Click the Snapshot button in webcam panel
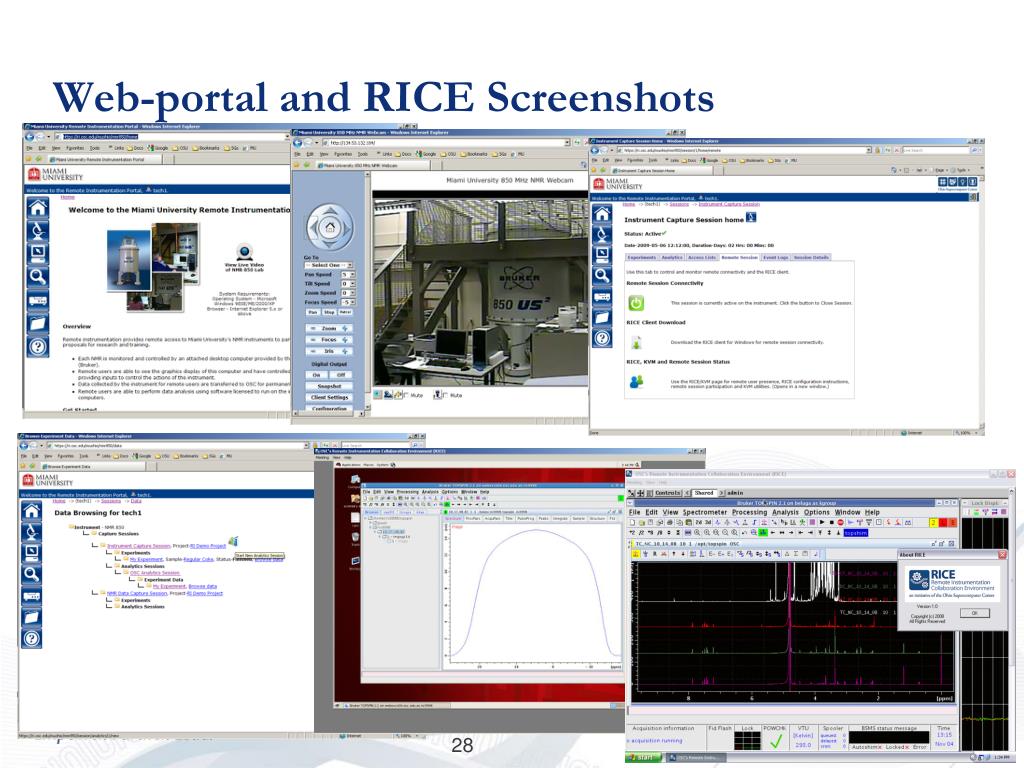The height and width of the screenshot is (768, 1024). click(x=329, y=386)
